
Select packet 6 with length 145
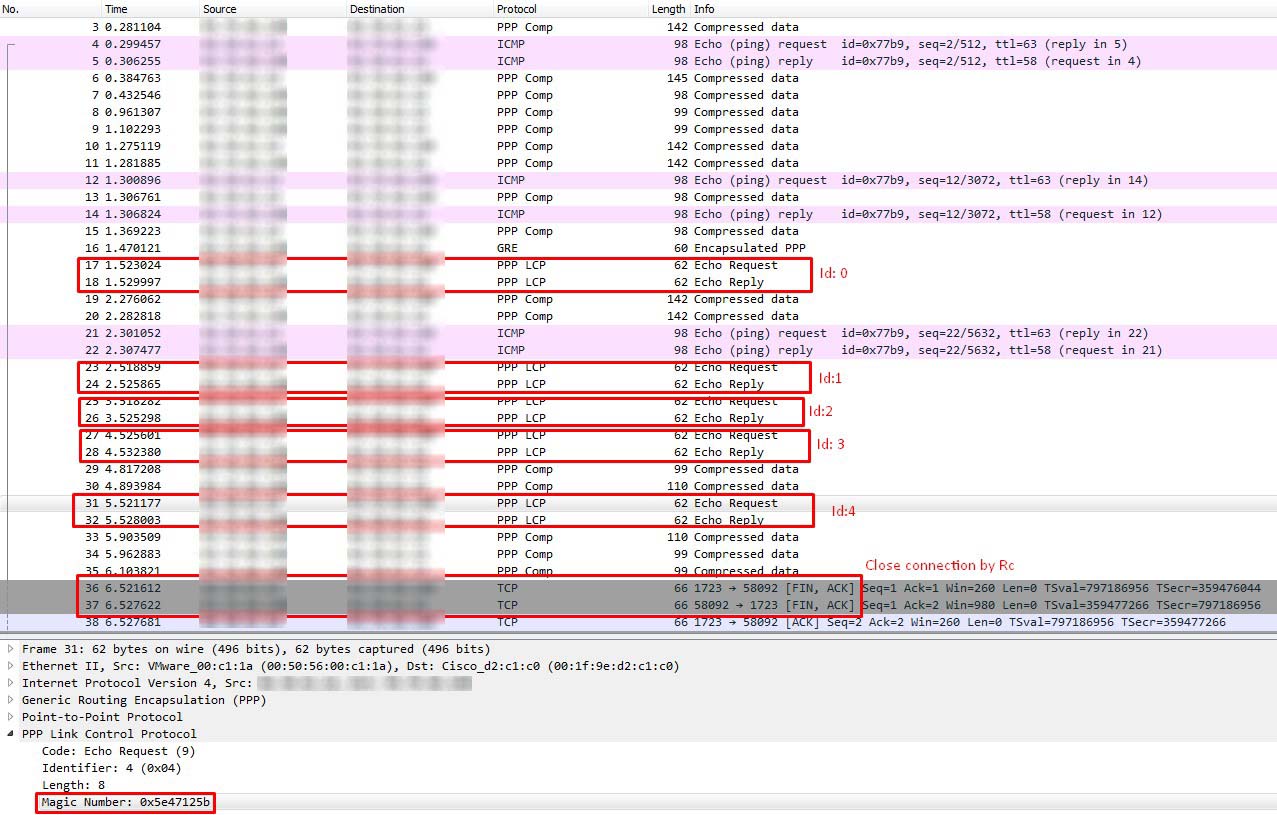[638, 78]
